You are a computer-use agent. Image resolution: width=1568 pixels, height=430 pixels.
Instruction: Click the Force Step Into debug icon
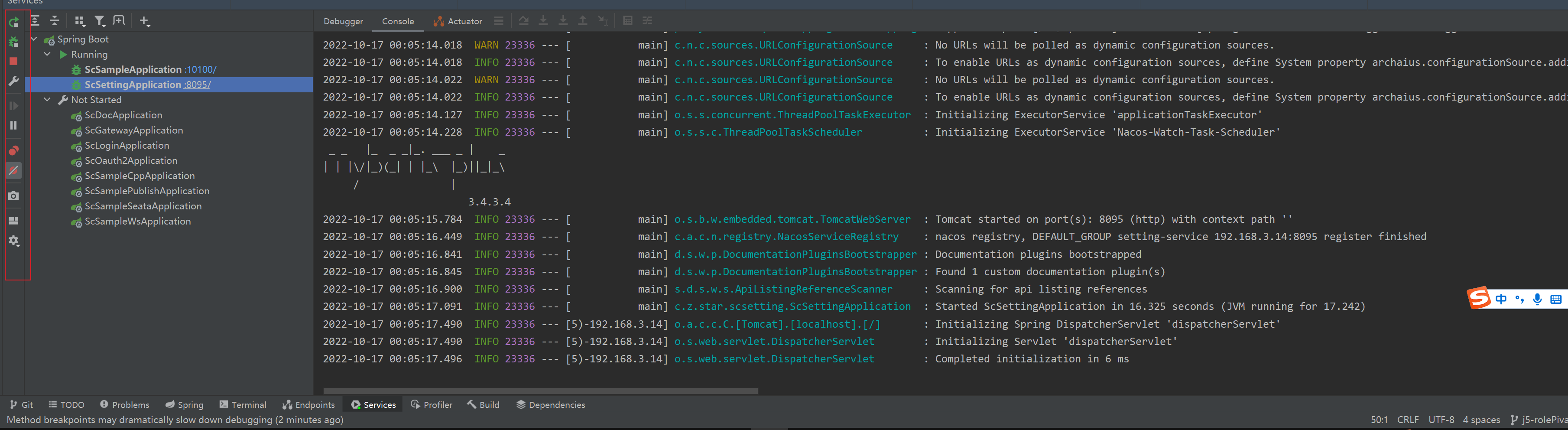[563, 21]
